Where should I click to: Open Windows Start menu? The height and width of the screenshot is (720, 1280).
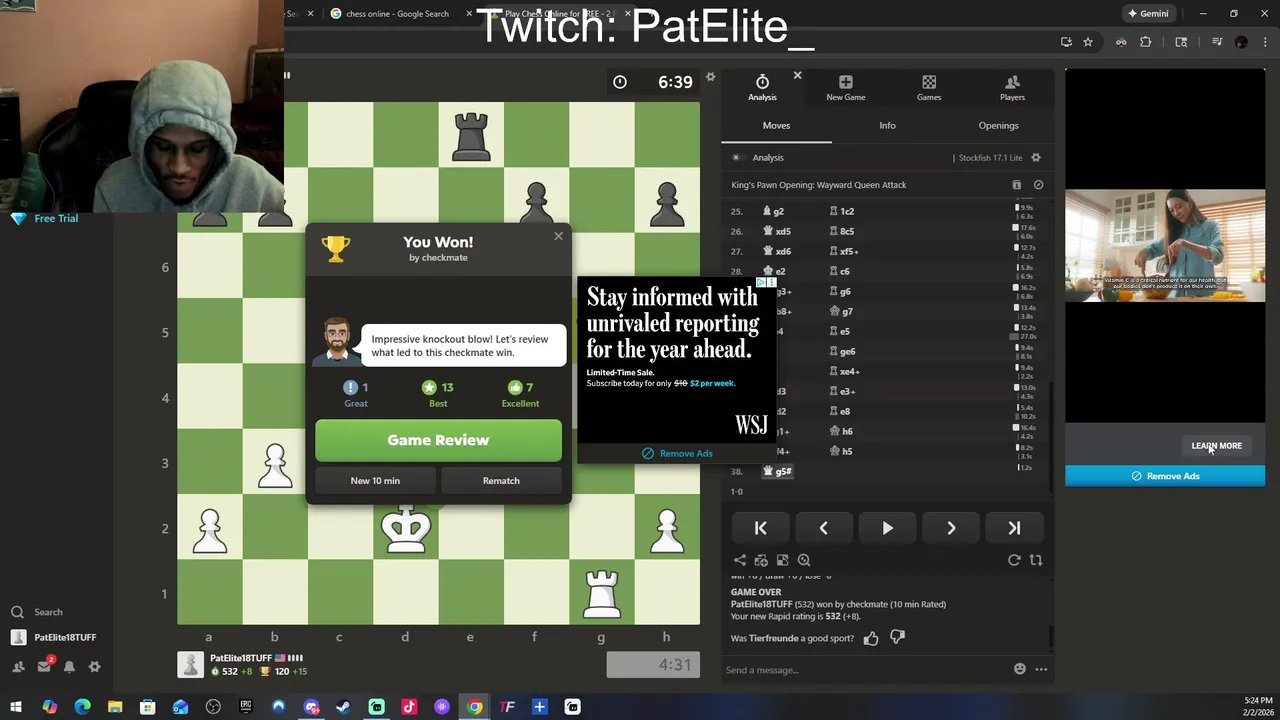tap(16, 707)
